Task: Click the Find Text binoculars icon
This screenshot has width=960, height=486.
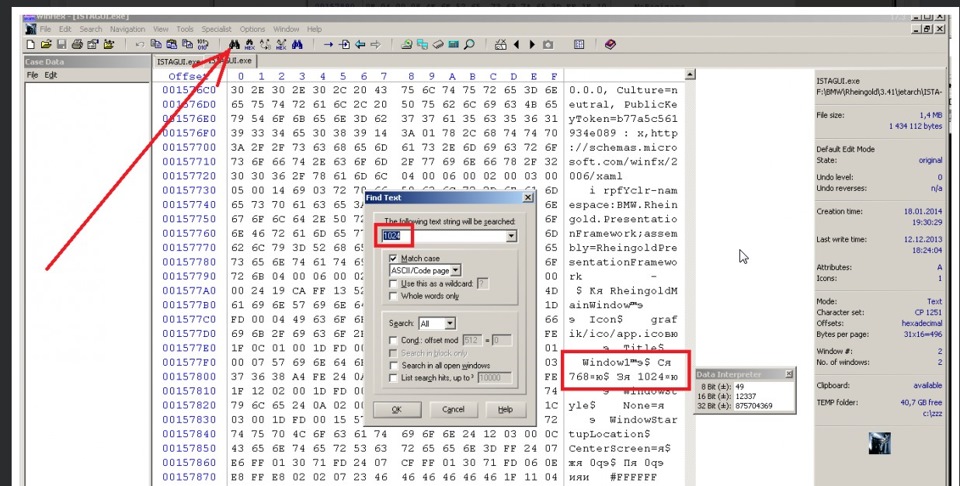Action: [234, 45]
